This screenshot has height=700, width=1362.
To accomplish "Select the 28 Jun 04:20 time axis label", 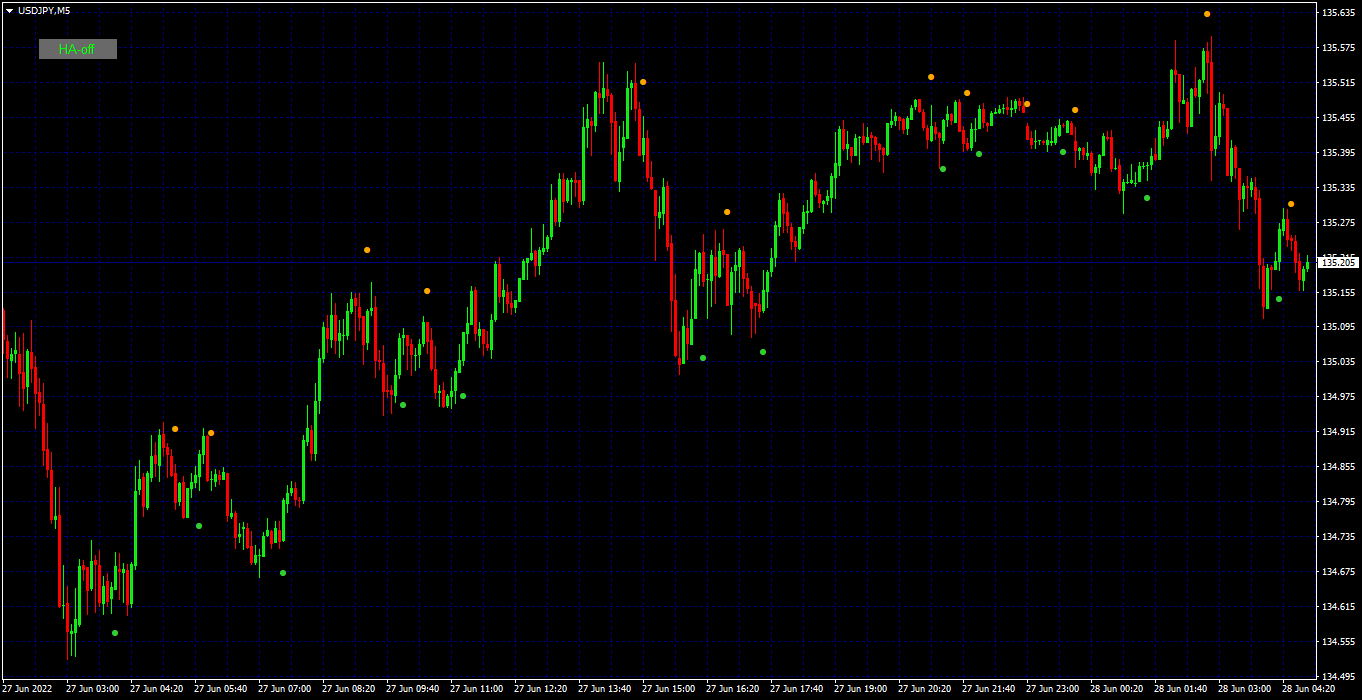I will click(x=1308, y=689).
